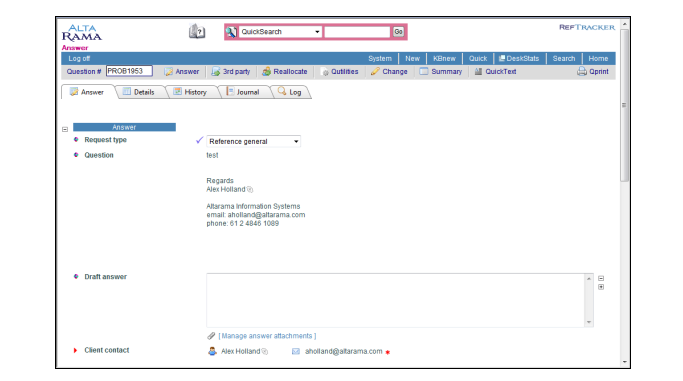Viewport: 683px width, 381px height.
Task: Open QuickText from the toolbar
Action: [495, 71]
